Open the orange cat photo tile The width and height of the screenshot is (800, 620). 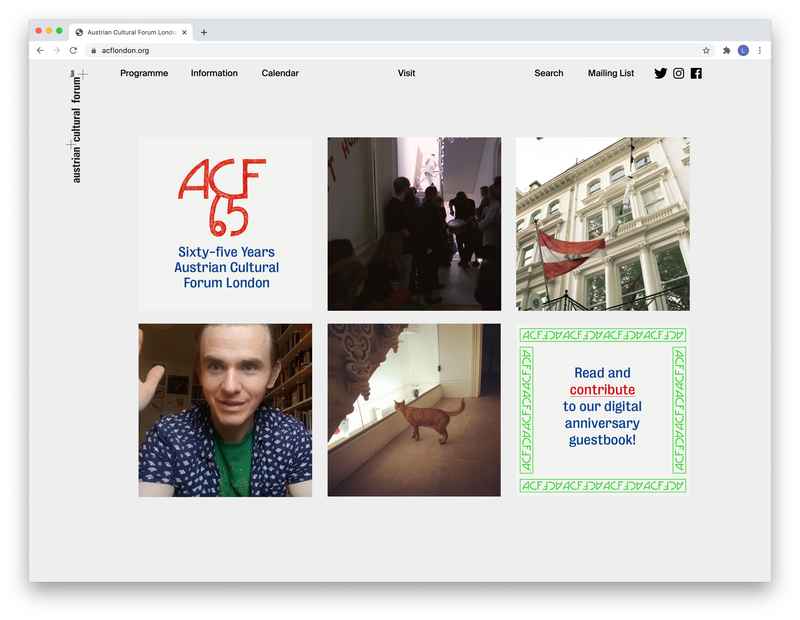[x=414, y=410]
